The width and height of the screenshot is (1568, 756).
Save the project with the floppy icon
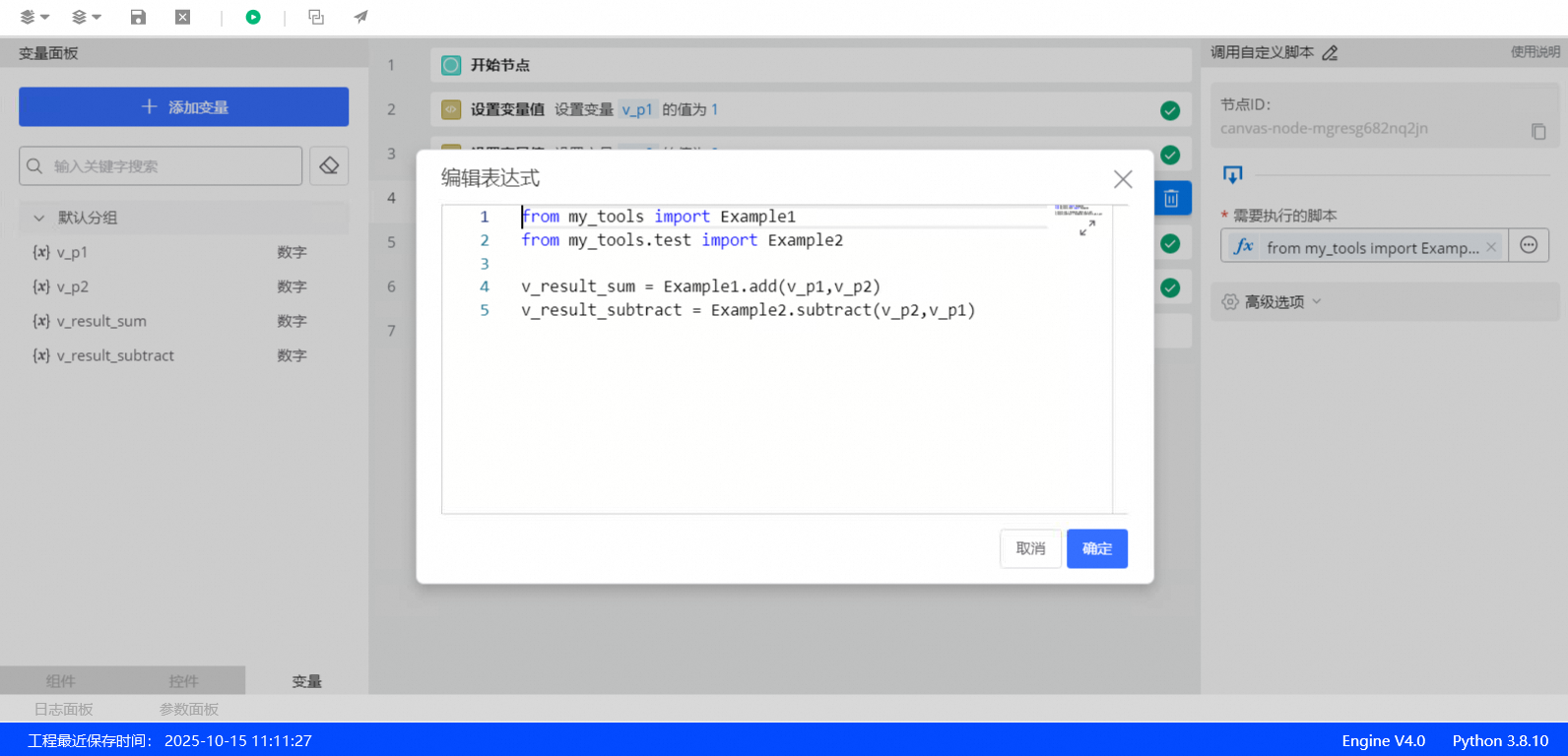(138, 17)
